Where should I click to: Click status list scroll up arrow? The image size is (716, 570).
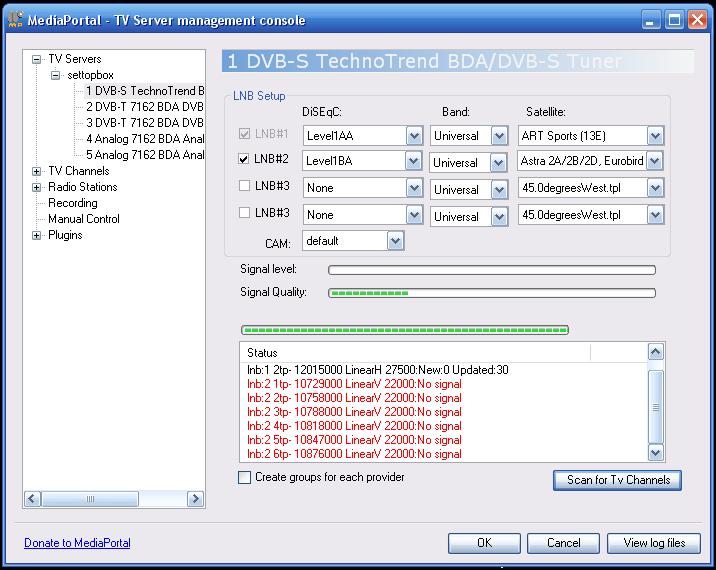tap(655, 352)
